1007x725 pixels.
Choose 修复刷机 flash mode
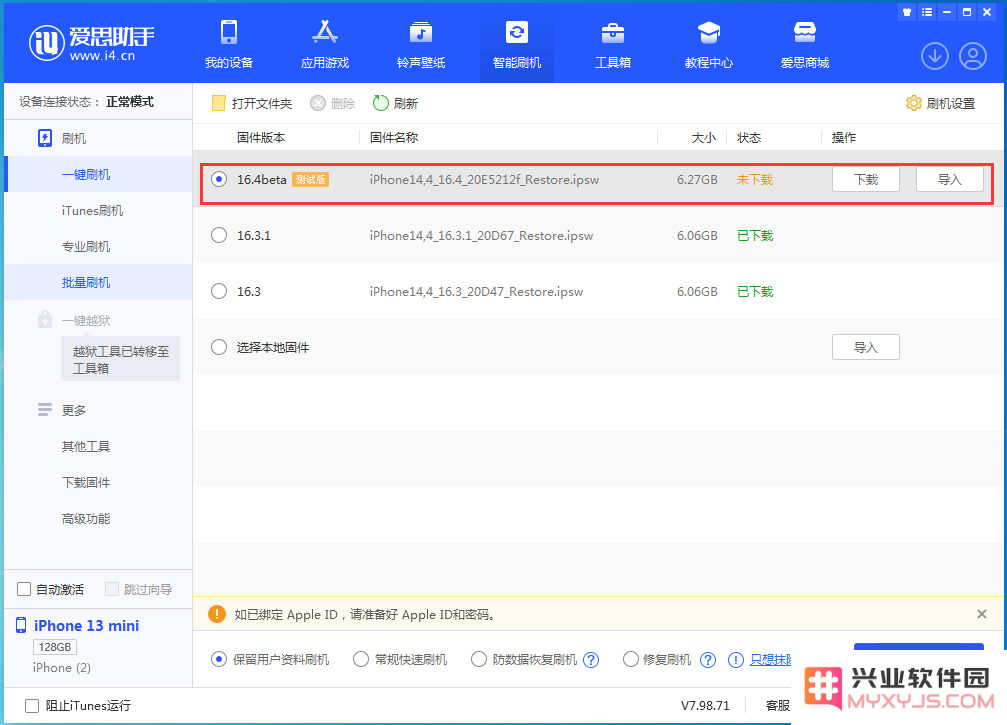point(631,659)
